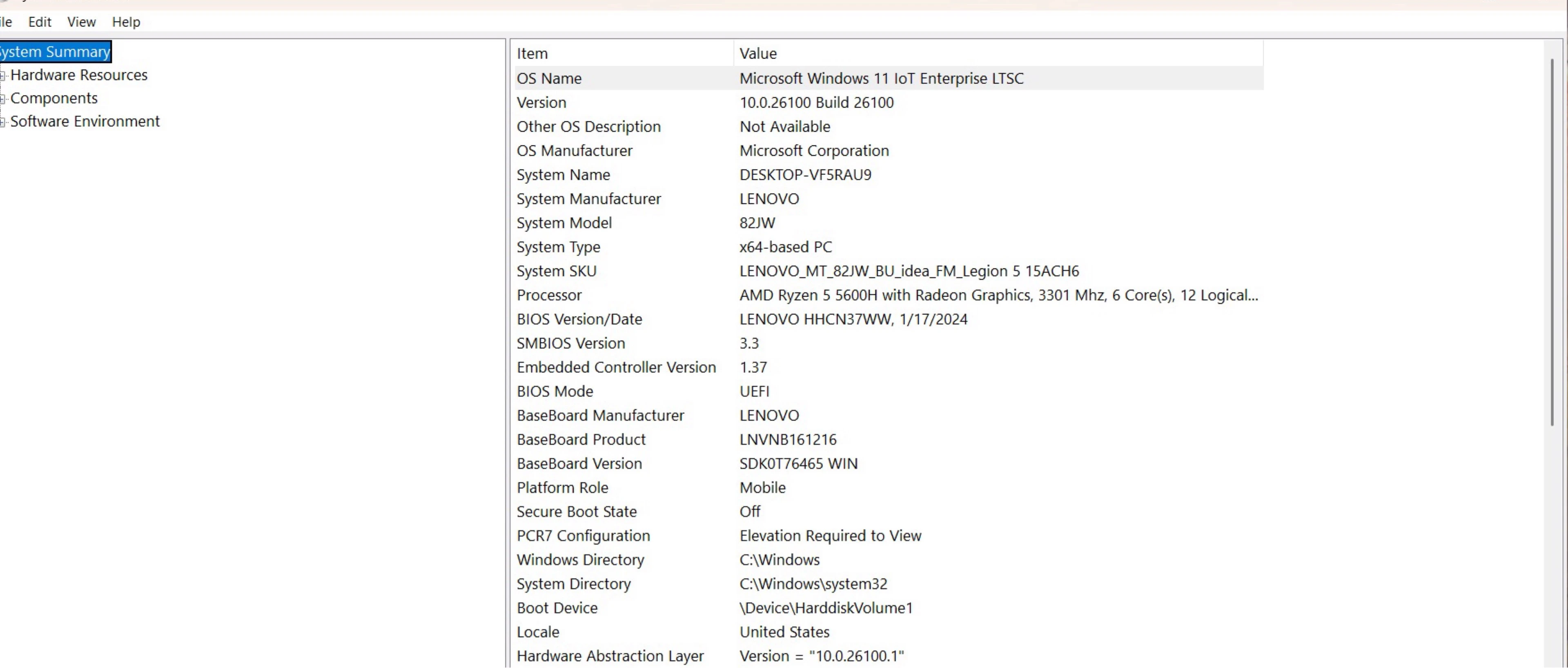This screenshot has height=668, width=1568.
Task: Expand the Hardware Resources node
Action: click(3, 76)
